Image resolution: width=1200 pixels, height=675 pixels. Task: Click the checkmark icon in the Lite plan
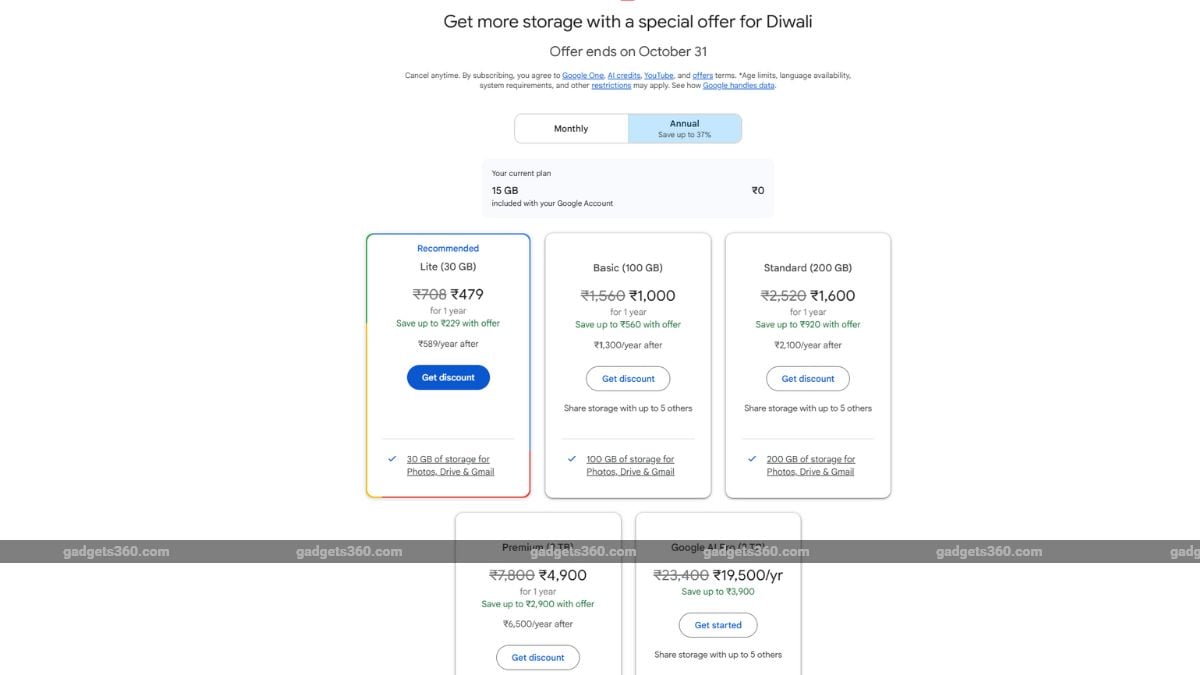click(x=392, y=459)
